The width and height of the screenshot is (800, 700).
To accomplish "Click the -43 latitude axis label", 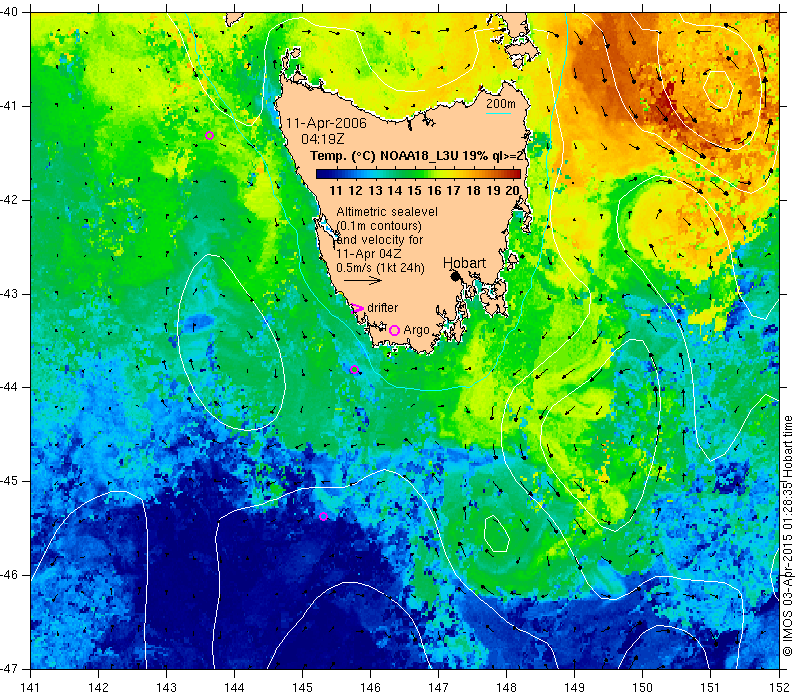I will point(9,294).
